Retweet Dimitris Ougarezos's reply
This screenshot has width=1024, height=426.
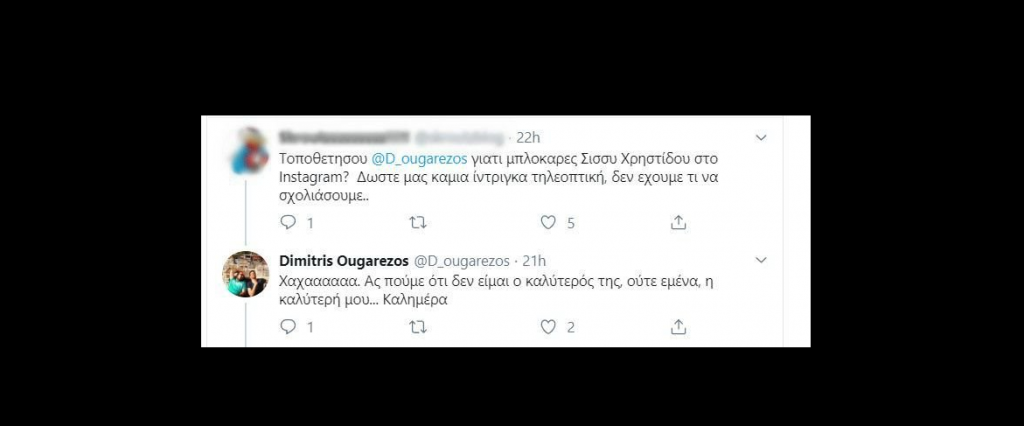417,327
